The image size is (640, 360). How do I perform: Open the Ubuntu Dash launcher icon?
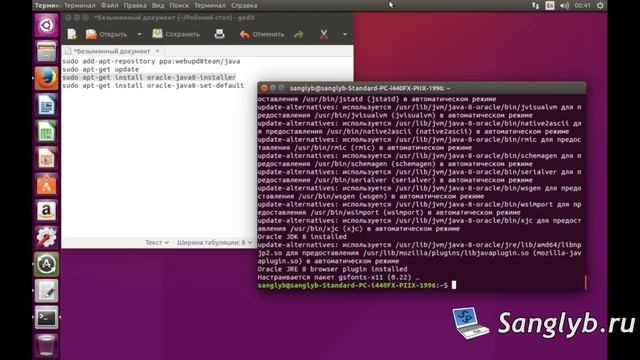click(46, 25)
